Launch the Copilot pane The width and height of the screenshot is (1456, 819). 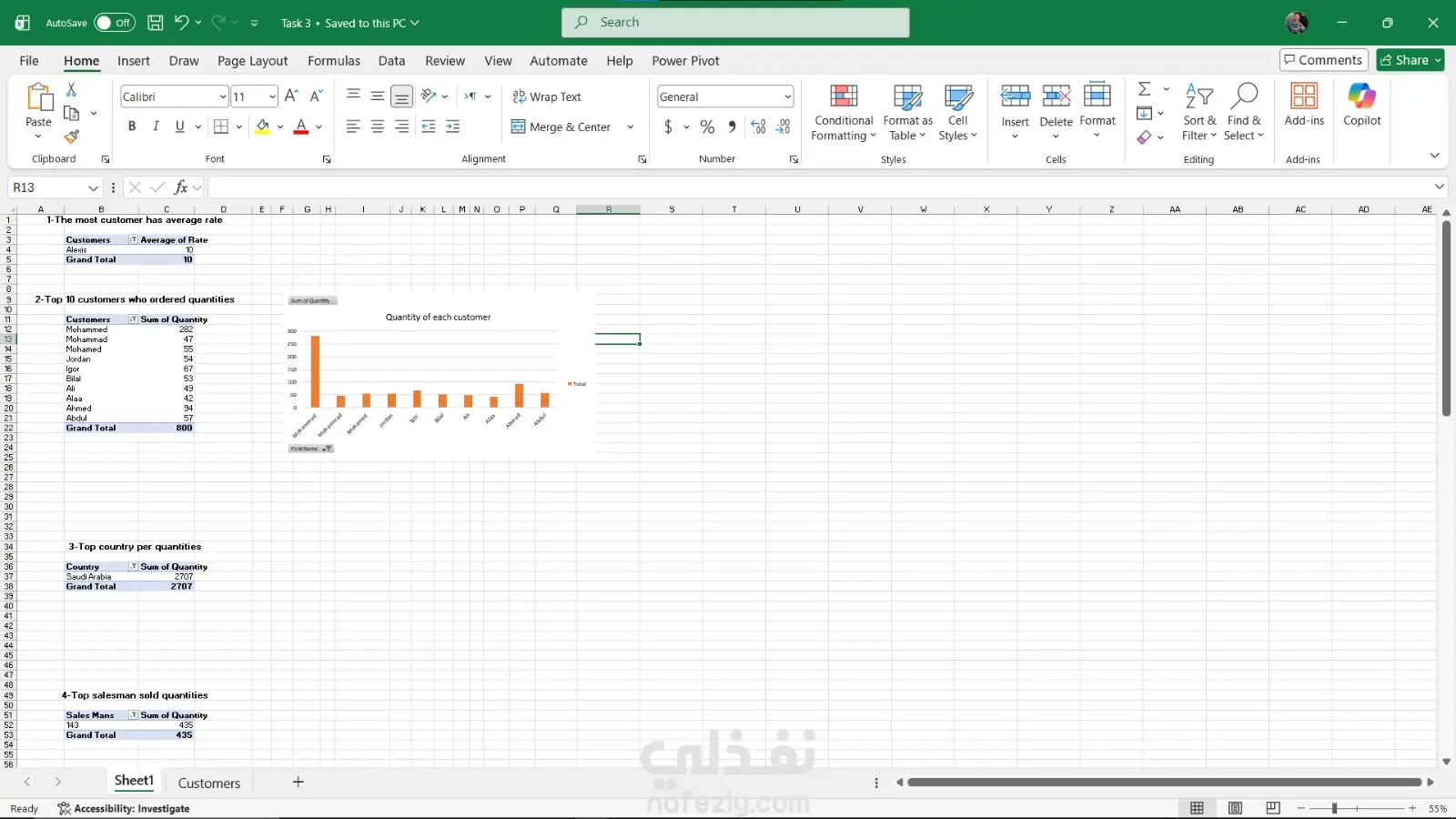1362,104
